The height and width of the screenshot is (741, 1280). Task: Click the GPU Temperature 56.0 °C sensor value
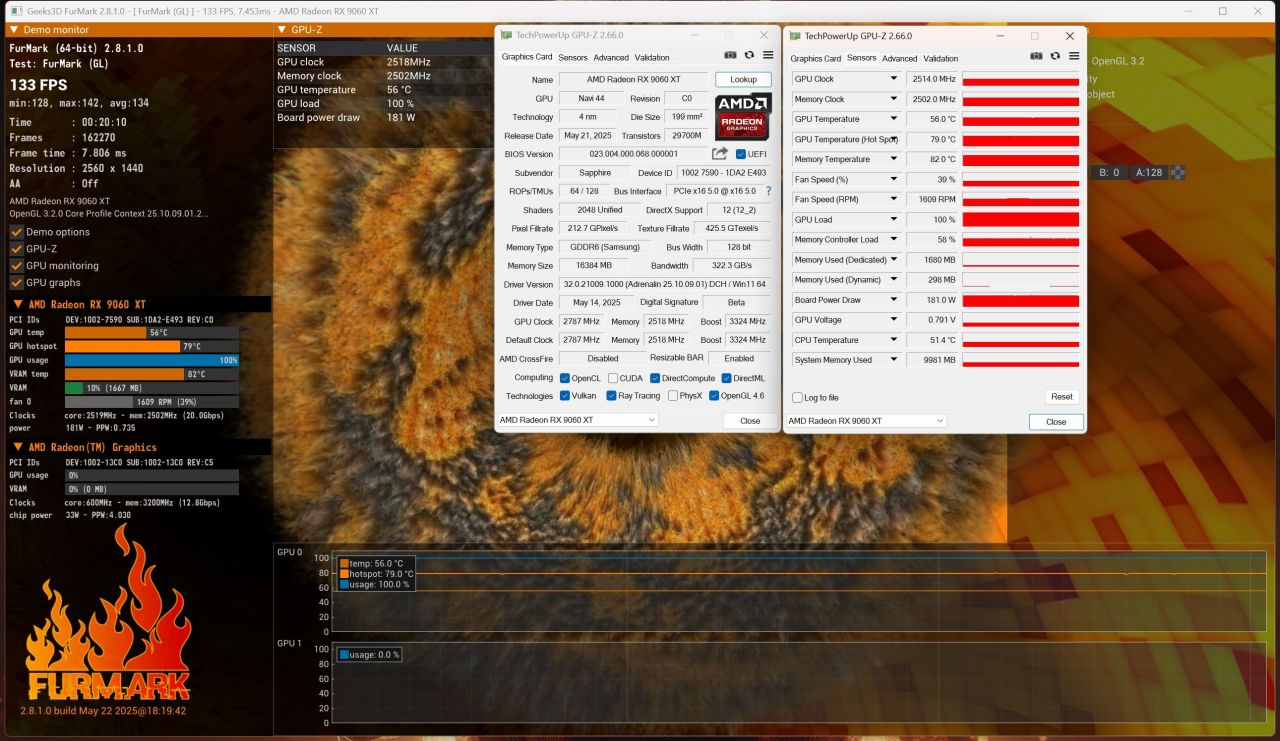931,119
